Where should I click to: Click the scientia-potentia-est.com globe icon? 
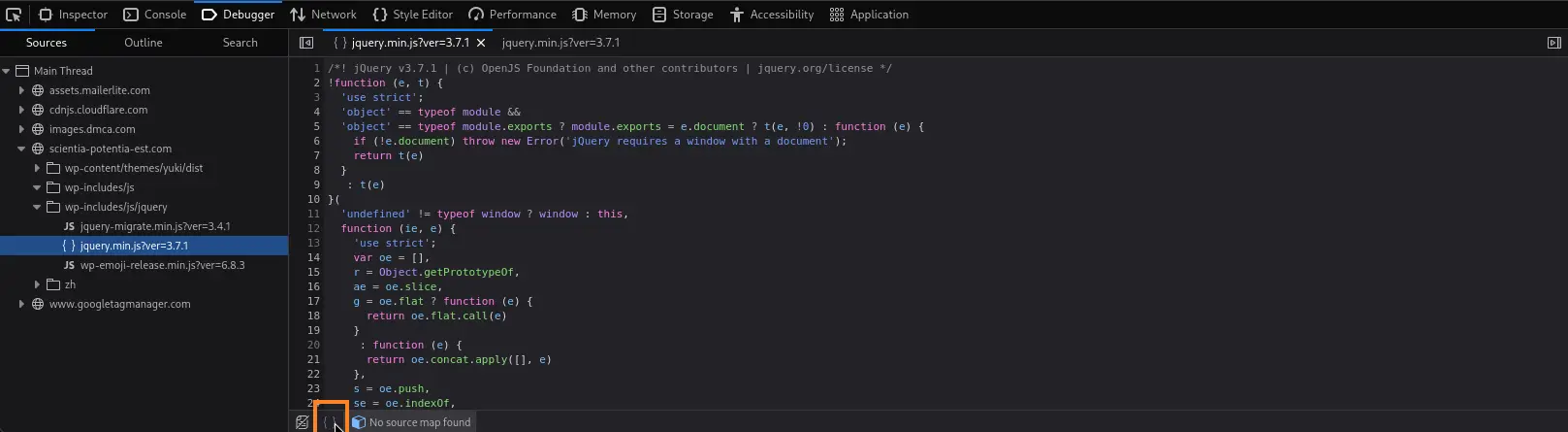38,149
